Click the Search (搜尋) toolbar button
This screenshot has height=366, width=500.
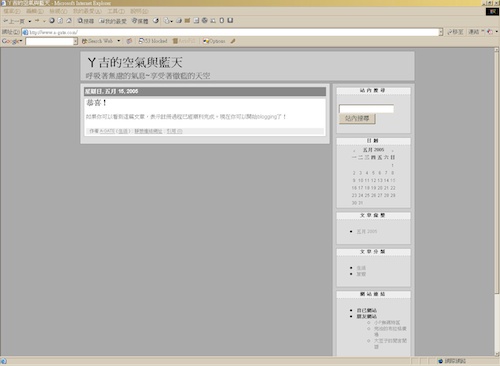86,21
